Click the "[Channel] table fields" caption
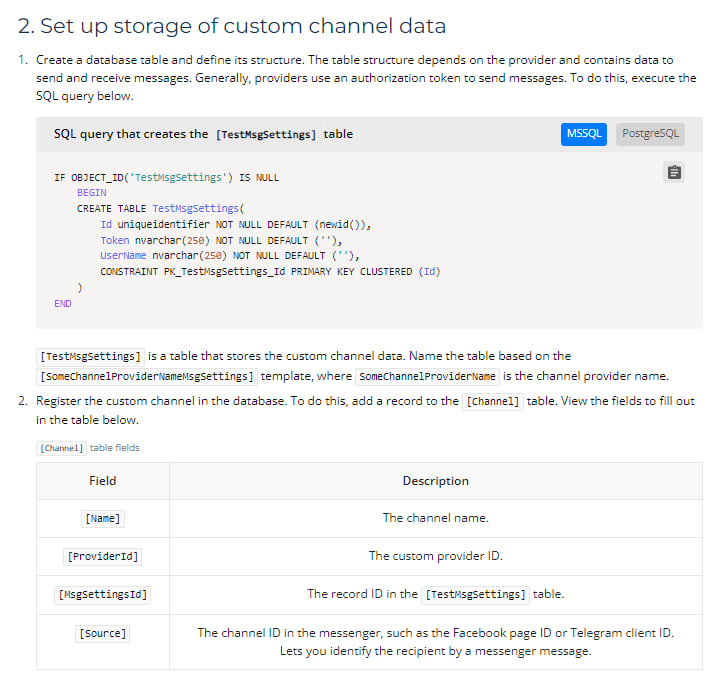This screenshot has height=695, width=726. (89, 447)
